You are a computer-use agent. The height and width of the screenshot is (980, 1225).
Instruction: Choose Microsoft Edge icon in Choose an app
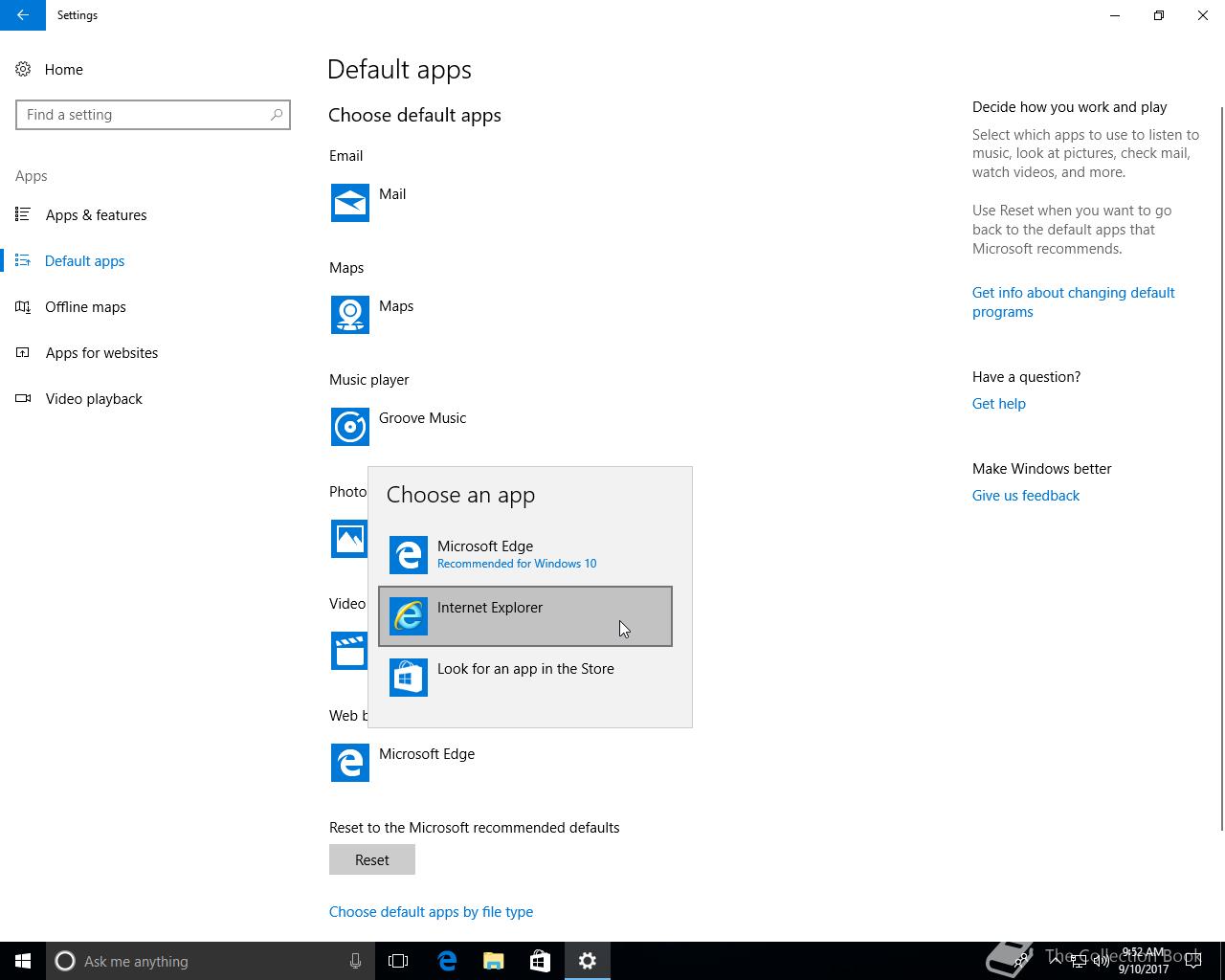pyautogui.click(x=409, y=555)
